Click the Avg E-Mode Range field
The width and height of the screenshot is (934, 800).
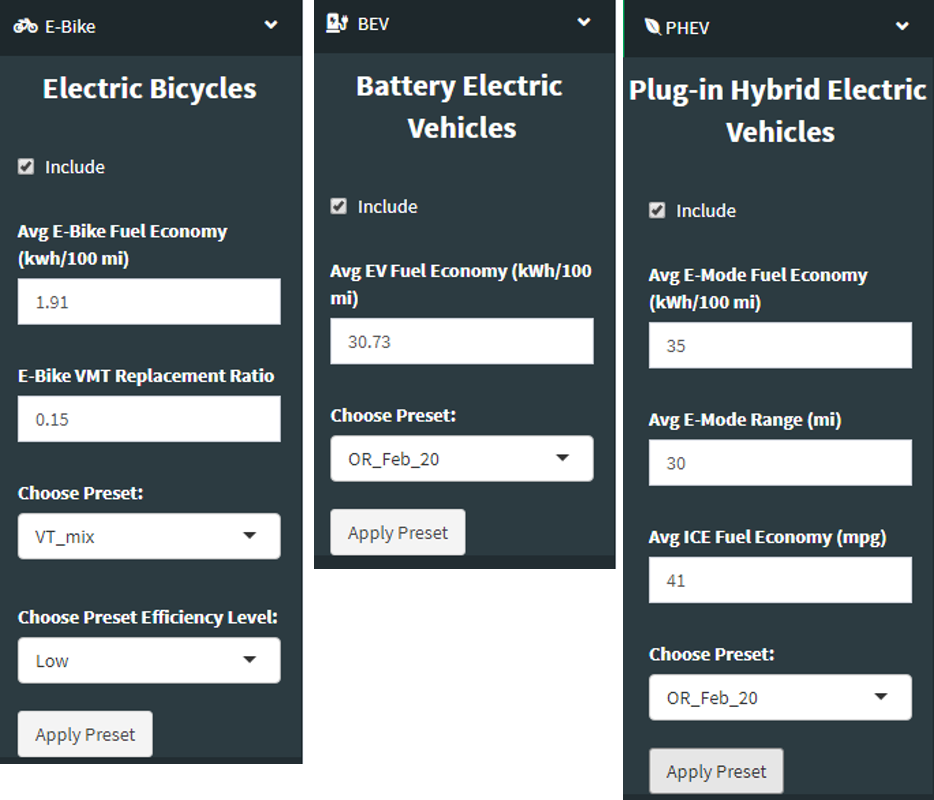coord(780,464)
